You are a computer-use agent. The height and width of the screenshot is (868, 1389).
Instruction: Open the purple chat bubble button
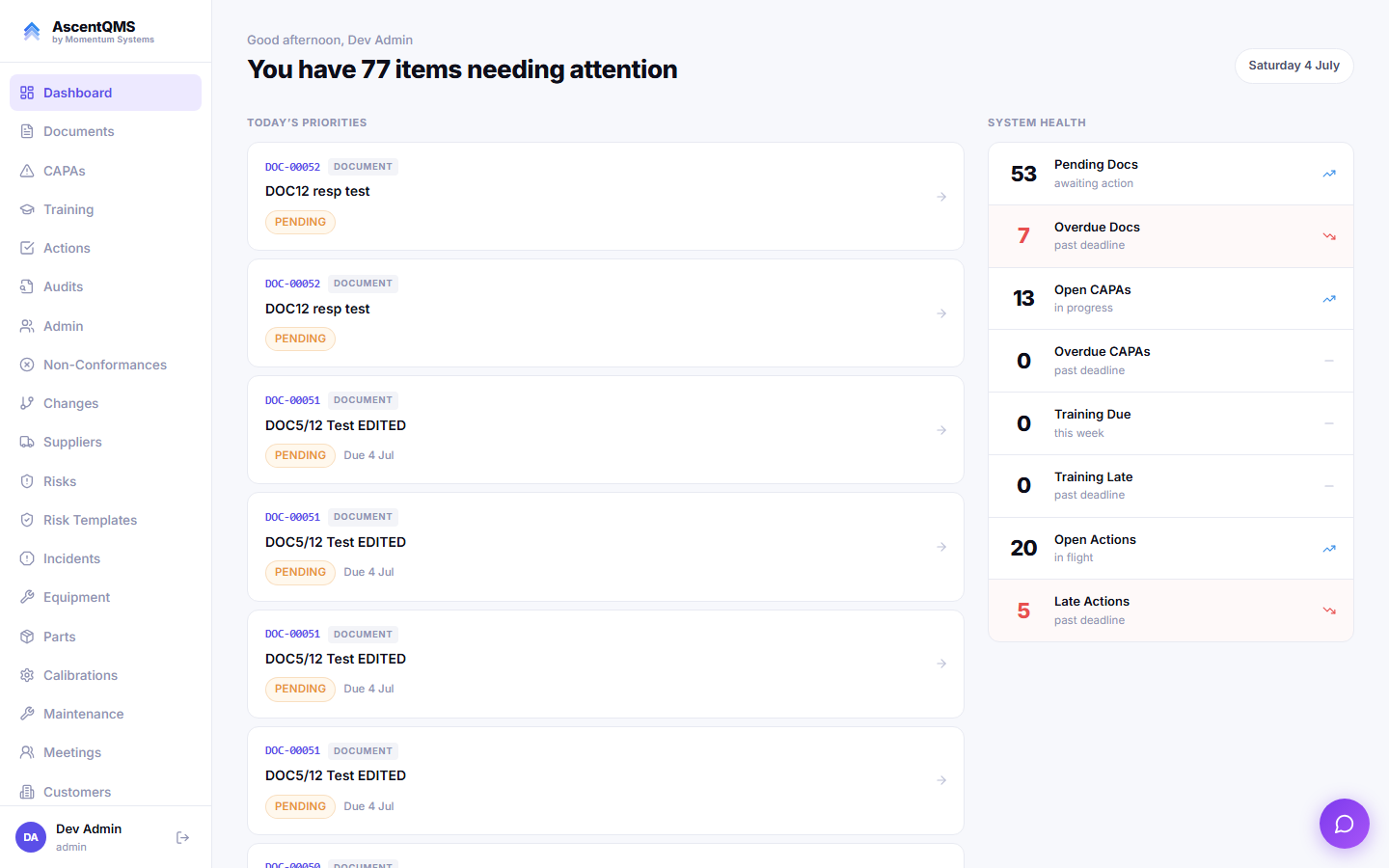1345,824
